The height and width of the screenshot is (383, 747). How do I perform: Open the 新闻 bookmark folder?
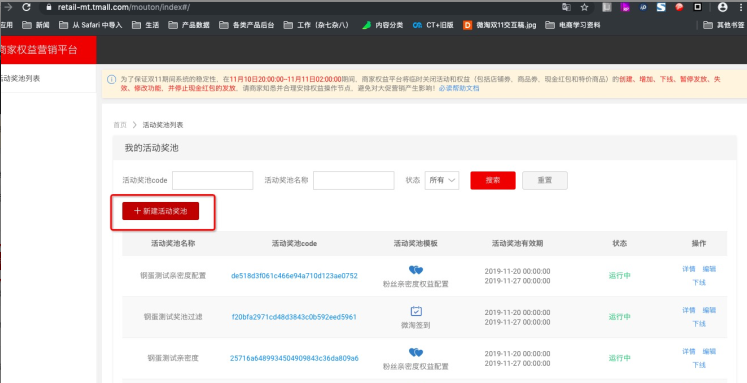coord(36,25)
